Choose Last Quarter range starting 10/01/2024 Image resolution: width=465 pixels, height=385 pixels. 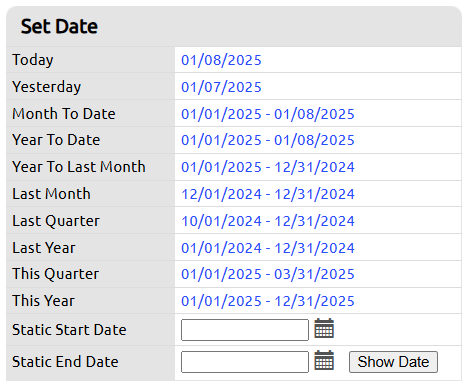coord(268,221)
